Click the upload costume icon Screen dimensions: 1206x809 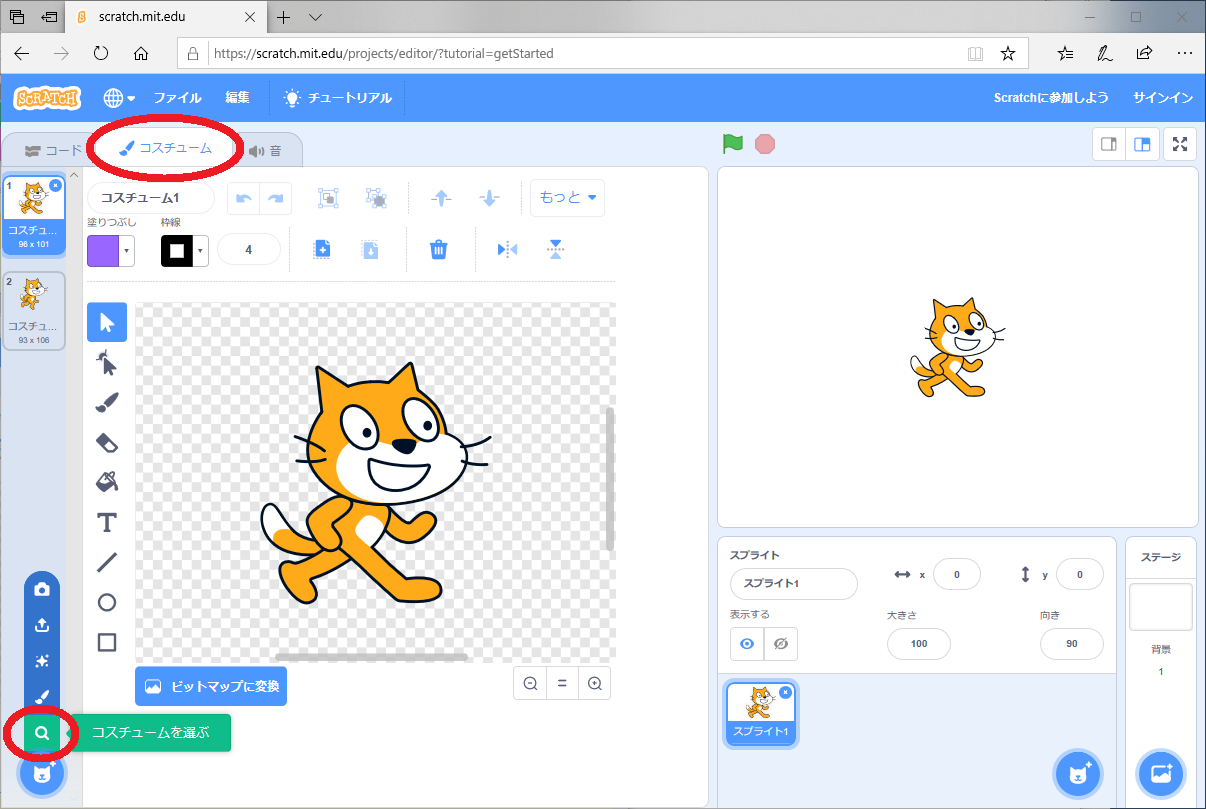click(42, 625)
